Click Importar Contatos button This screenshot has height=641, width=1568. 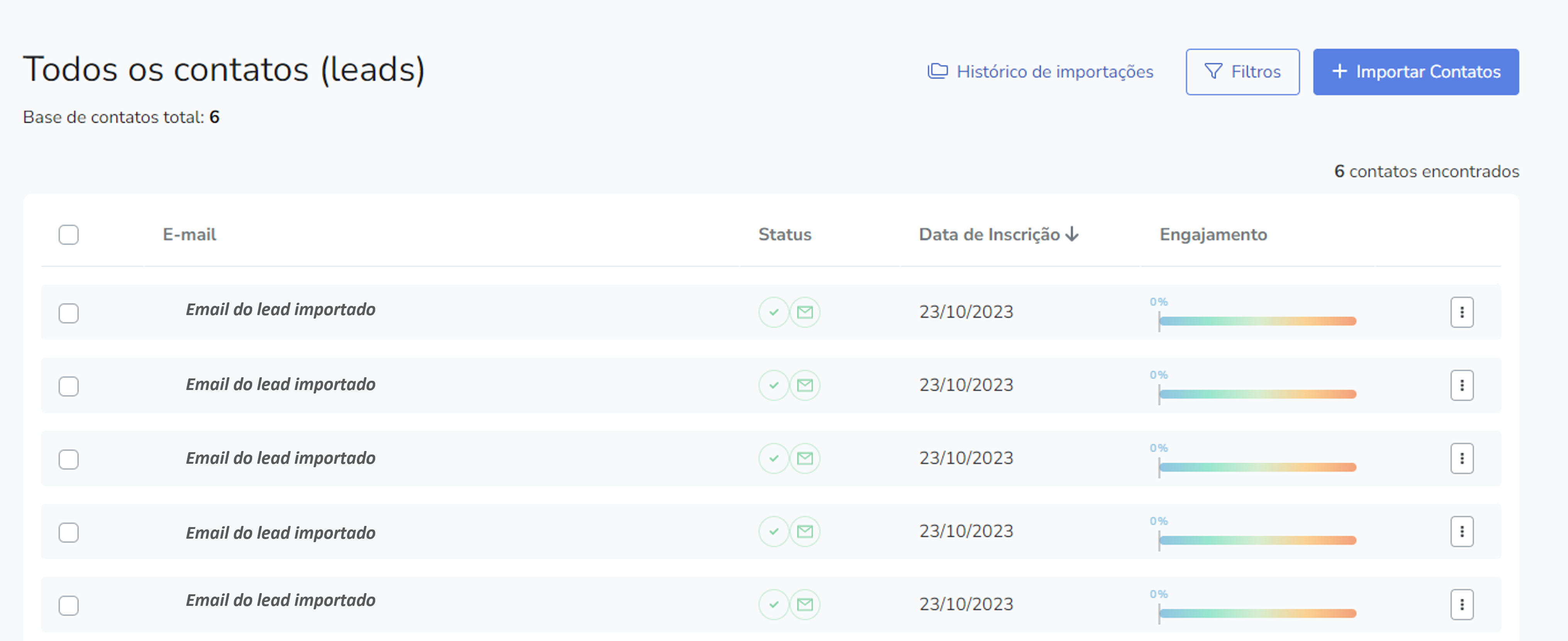pos(1416,72)
